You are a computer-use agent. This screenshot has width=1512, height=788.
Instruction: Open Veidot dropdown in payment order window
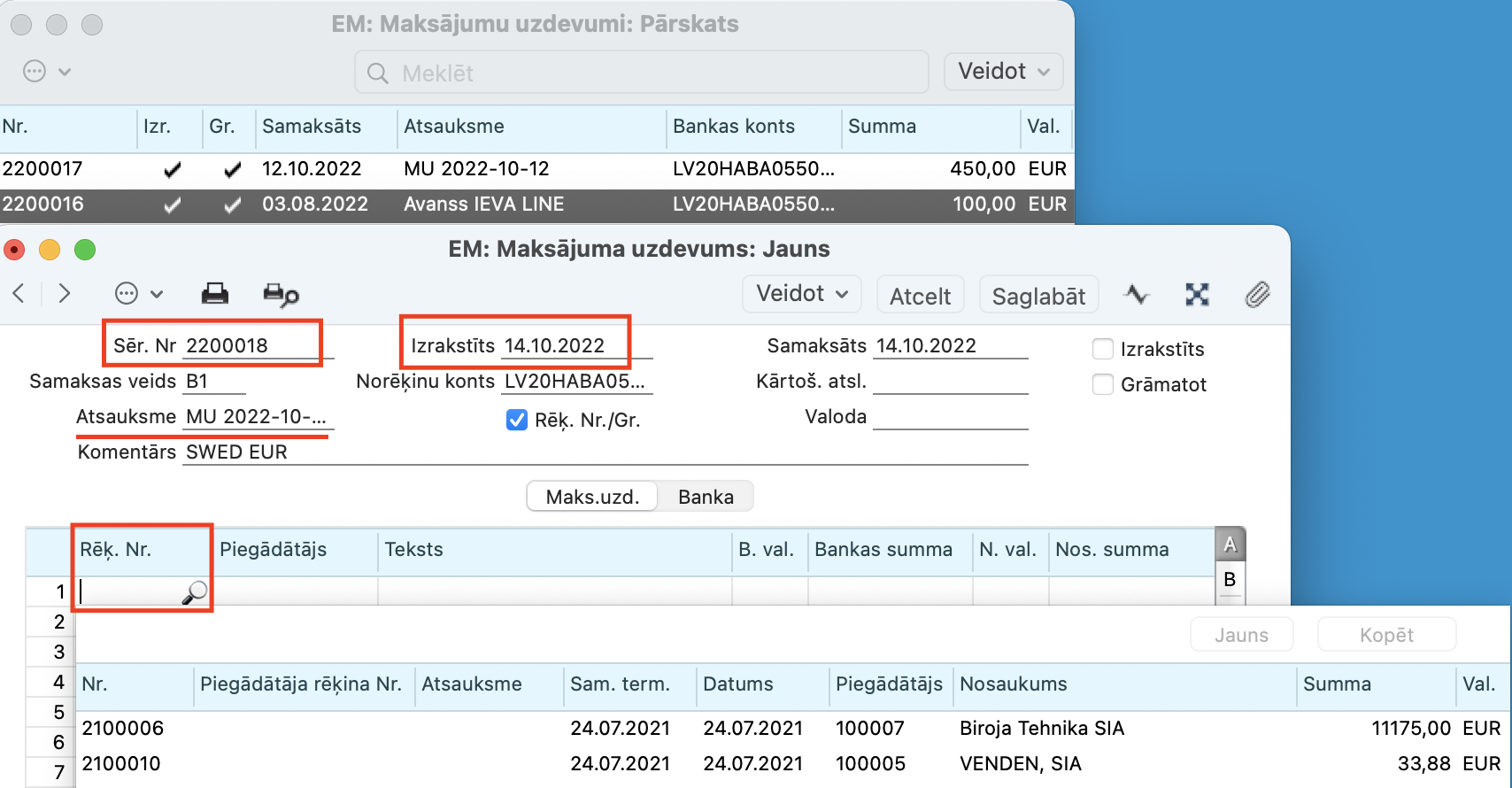coord(802,294)
